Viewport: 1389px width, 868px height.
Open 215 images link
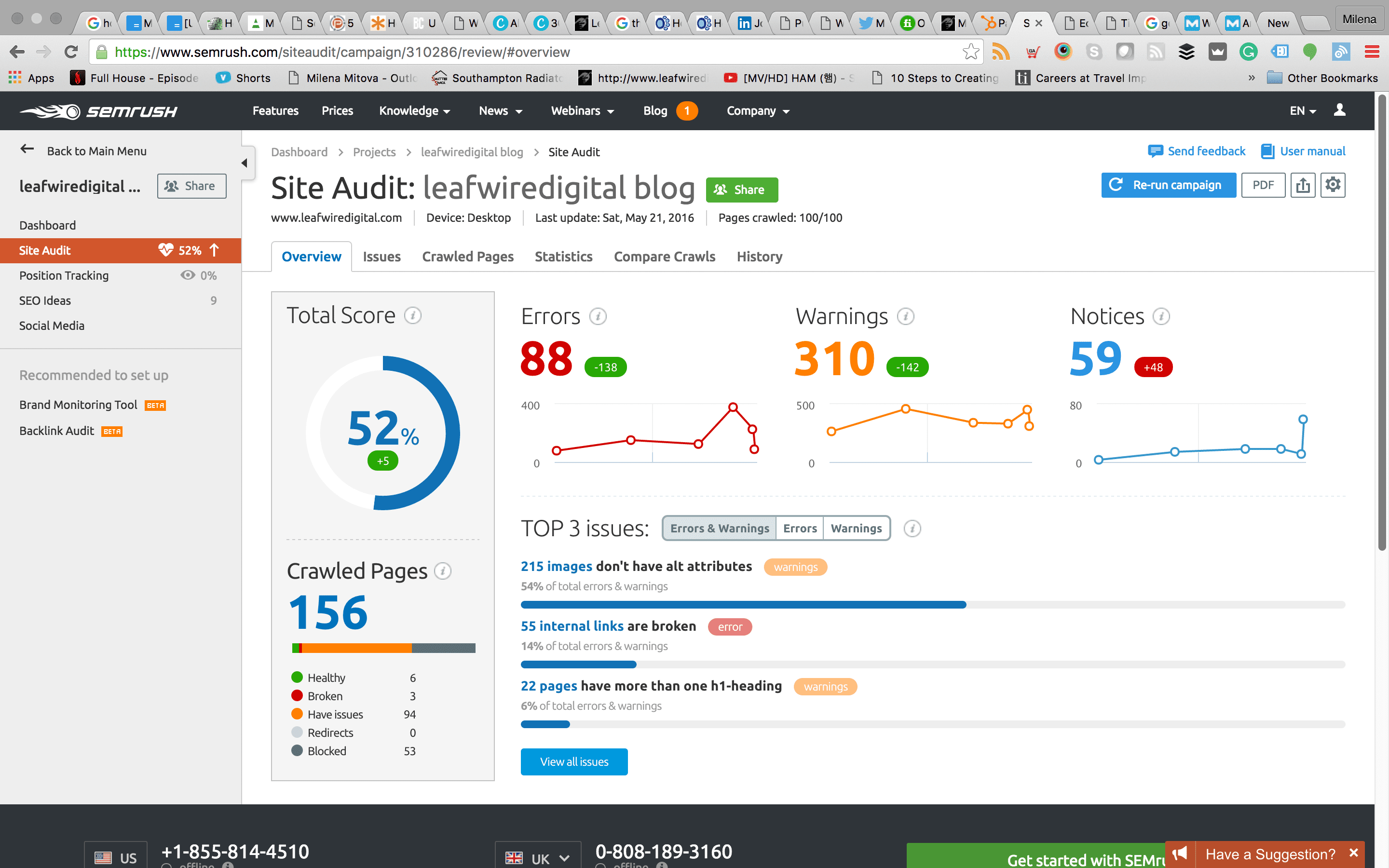(556, 566)
